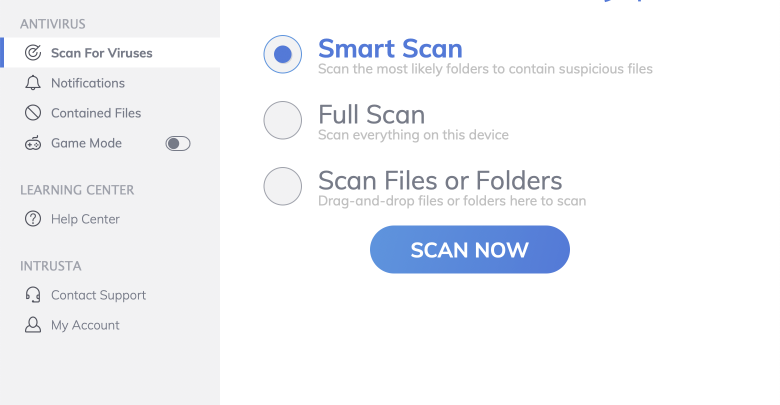The image size is (780, 405).
Task: Click the Smart Scan heading text
Action: pos(390,48)
